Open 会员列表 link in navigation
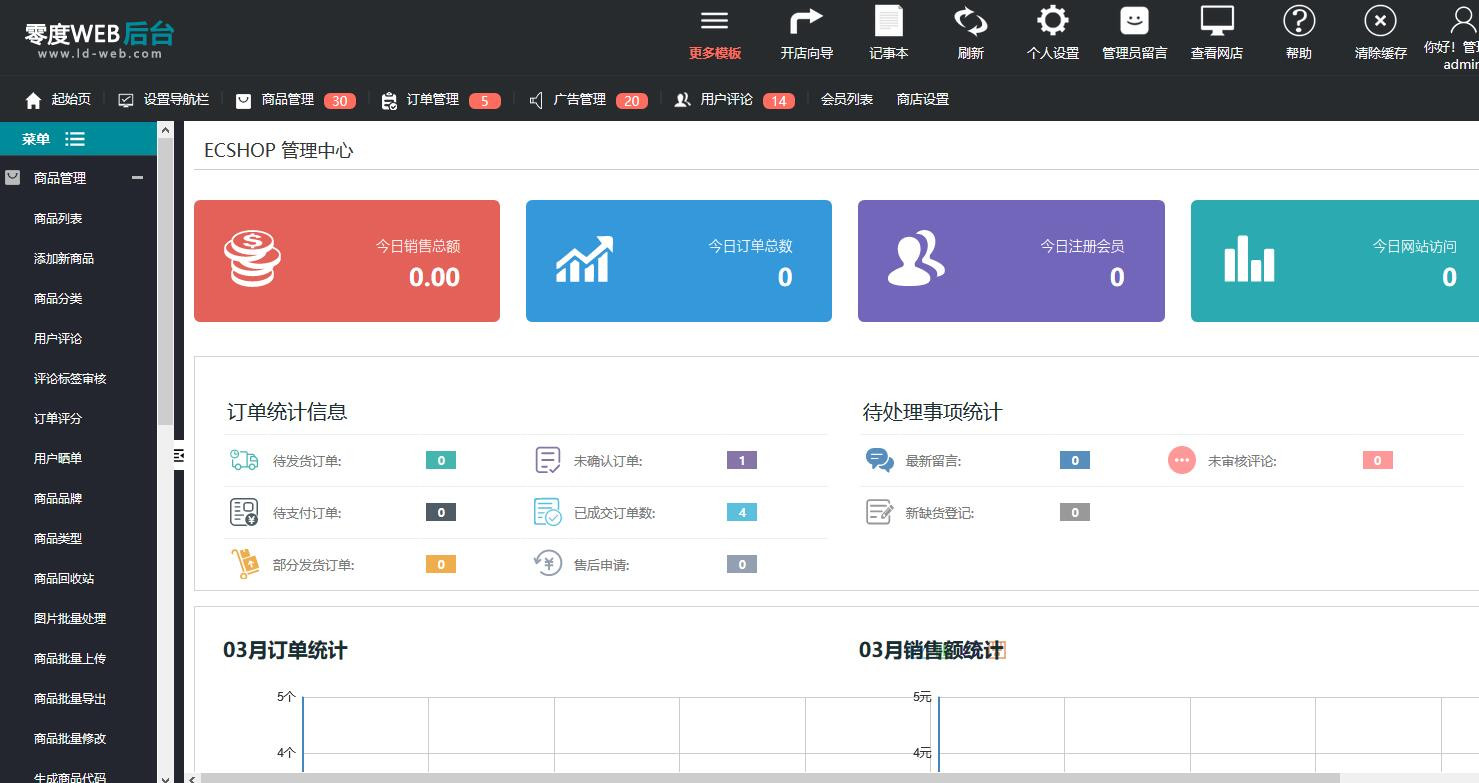 846,100
